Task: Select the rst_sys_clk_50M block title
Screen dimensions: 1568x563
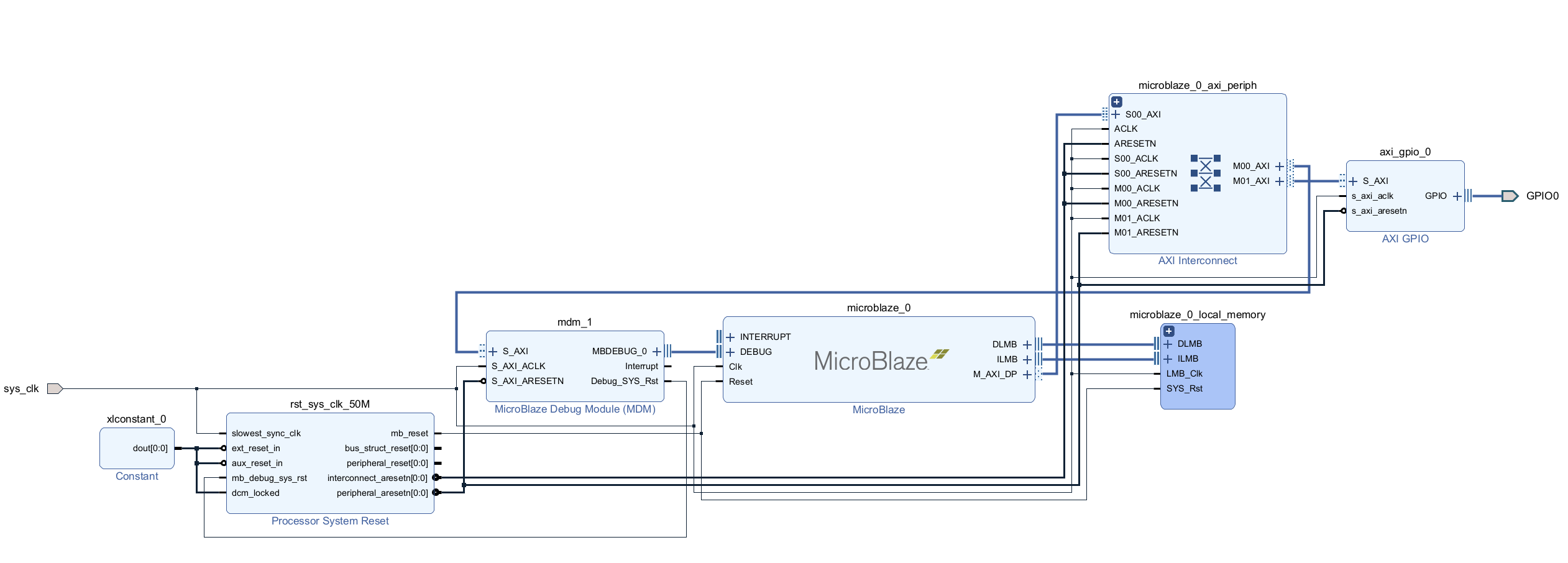Action: pos(329,405)
